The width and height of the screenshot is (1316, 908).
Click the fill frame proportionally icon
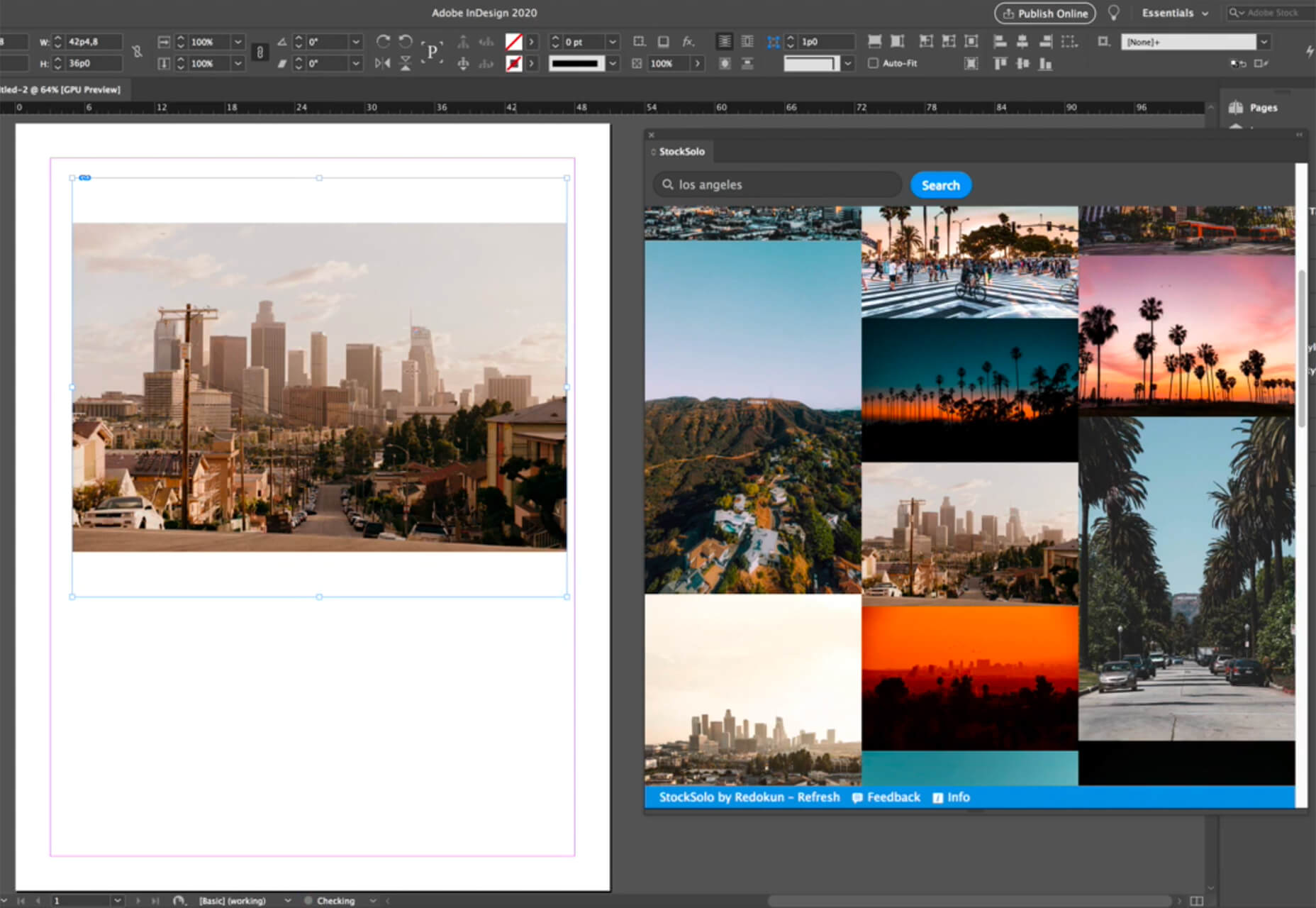coord(875,41)
